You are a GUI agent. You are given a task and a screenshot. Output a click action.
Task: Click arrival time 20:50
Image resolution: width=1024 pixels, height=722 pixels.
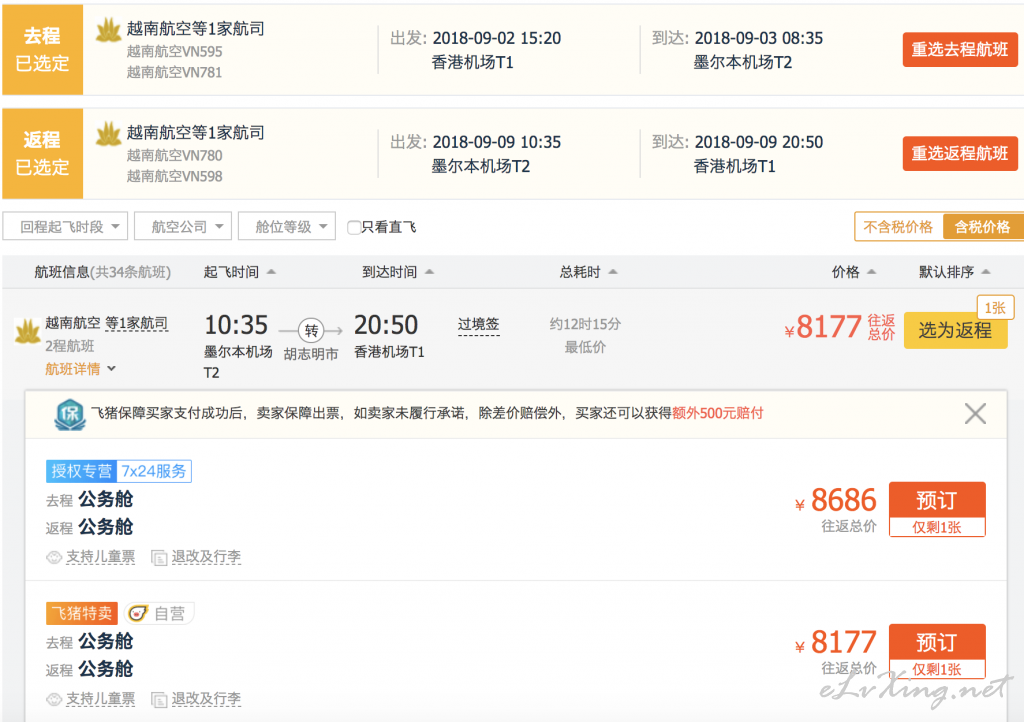click(x=385, y=325)
